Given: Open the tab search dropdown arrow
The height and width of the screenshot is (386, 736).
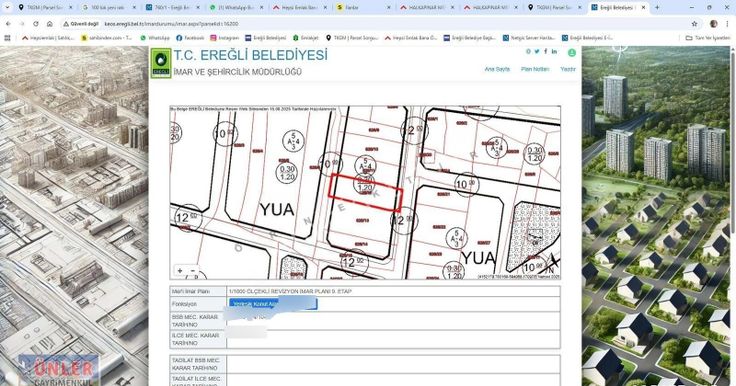Looking at the screenshot, I should (x=7, y=8).
